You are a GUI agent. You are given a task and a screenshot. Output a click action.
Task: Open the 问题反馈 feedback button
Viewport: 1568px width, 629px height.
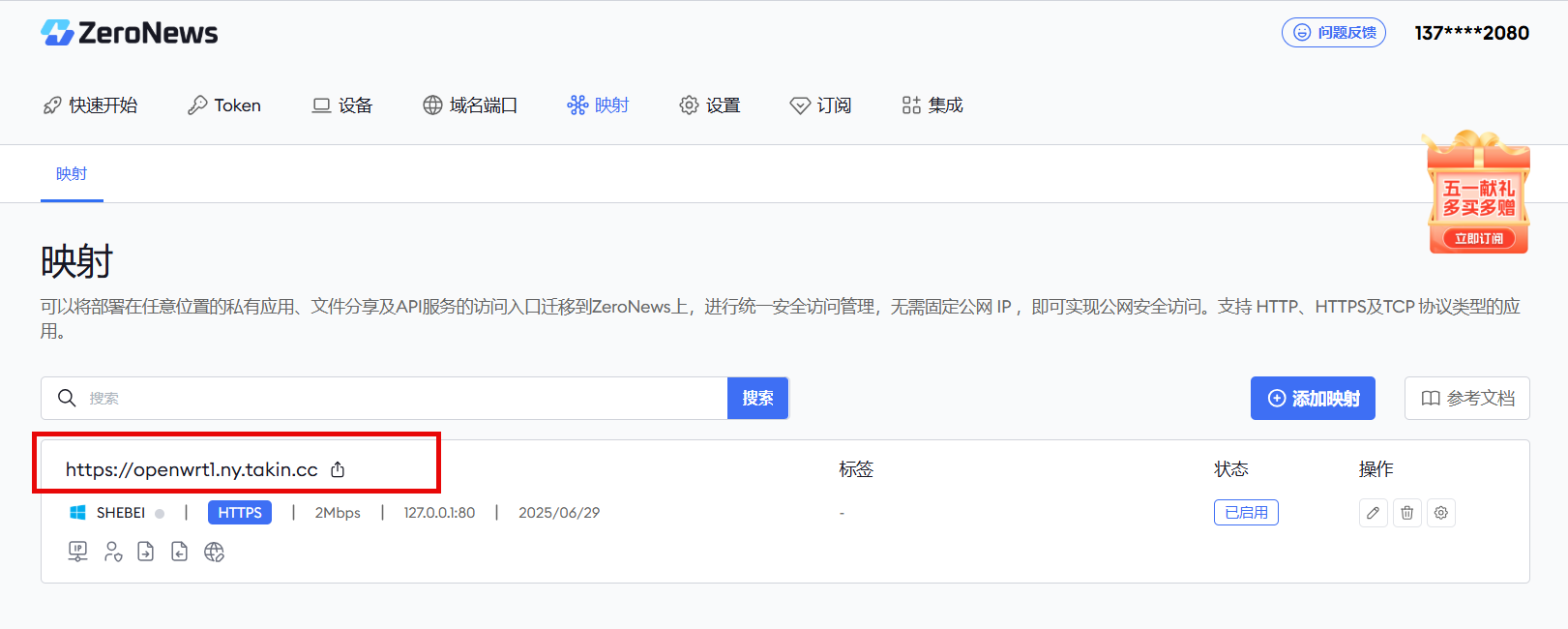click(1334, 33)
